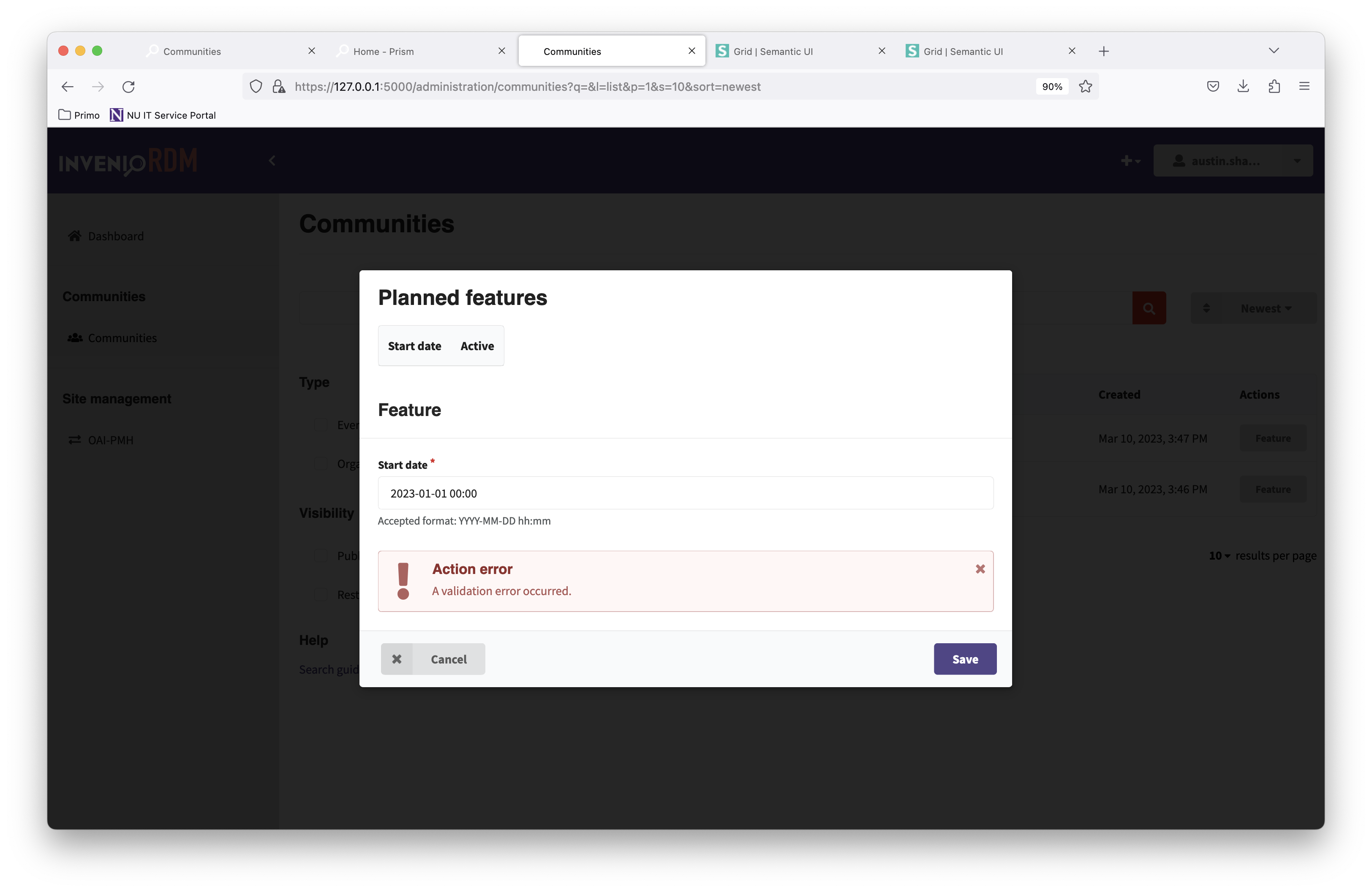1372x892 pixels.
Task: Dismiss the Action error notification
Action: pyautogui.click(x=980, y=569)
